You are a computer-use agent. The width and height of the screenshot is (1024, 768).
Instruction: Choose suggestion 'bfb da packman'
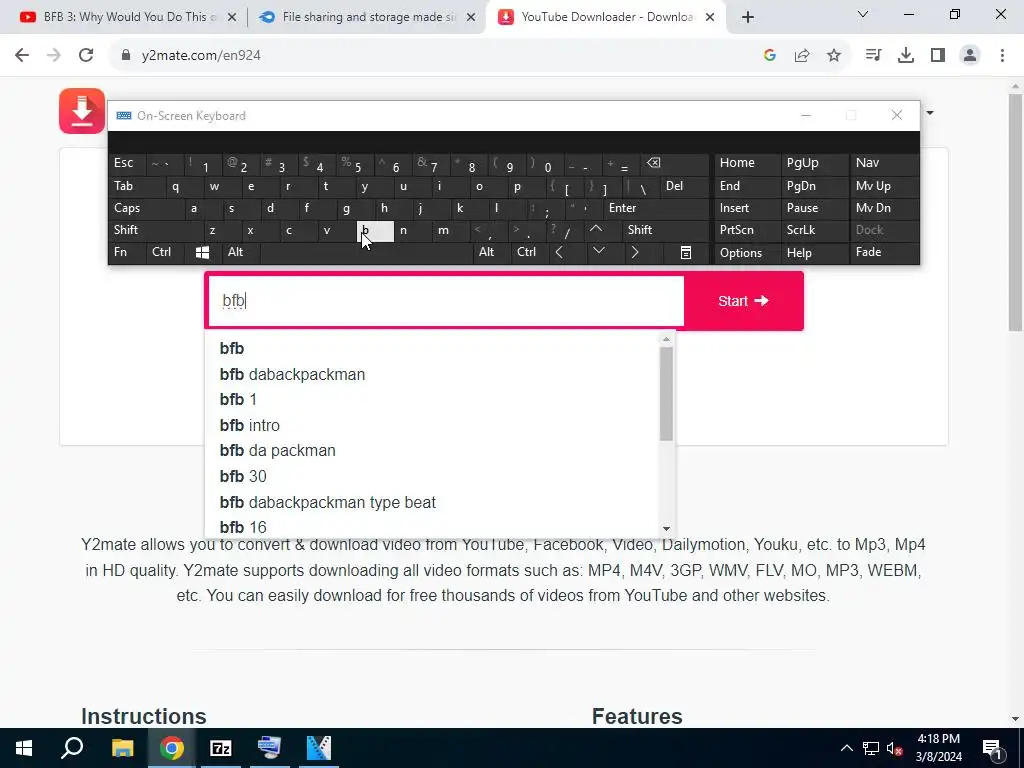point(278,451)
